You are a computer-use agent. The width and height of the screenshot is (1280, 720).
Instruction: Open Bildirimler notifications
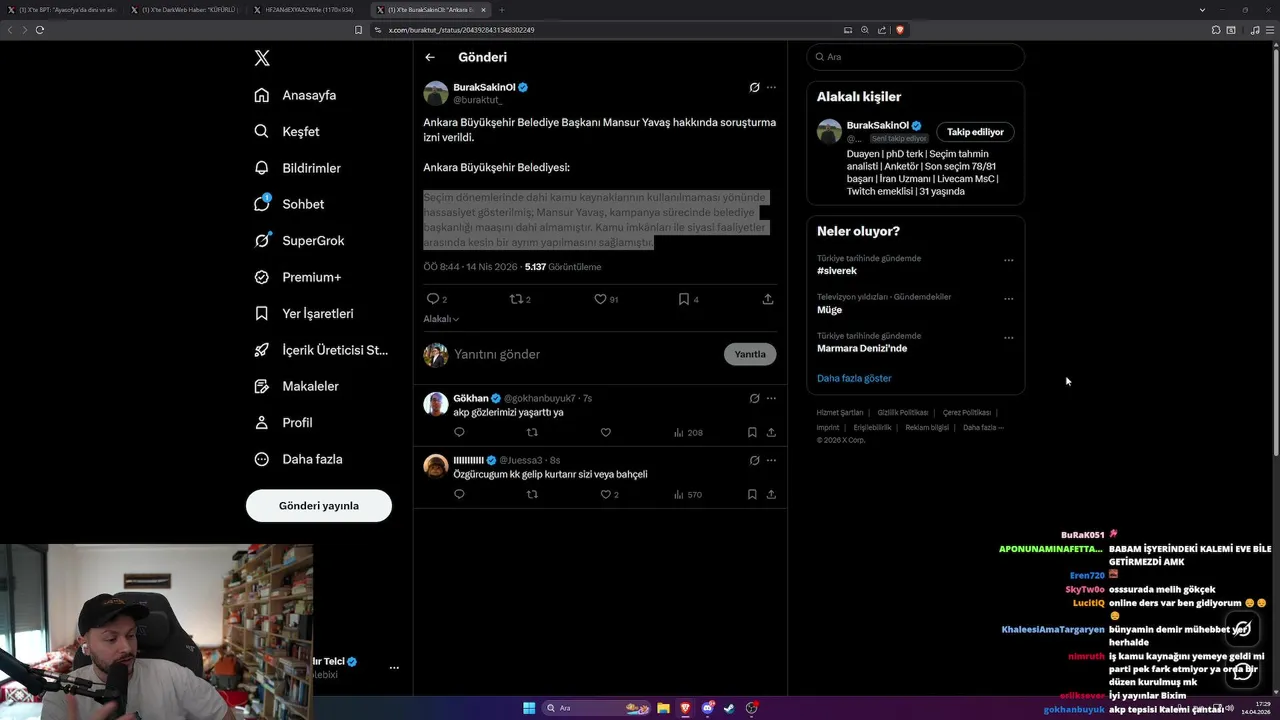pyautogui.click(x=298, y=168)
